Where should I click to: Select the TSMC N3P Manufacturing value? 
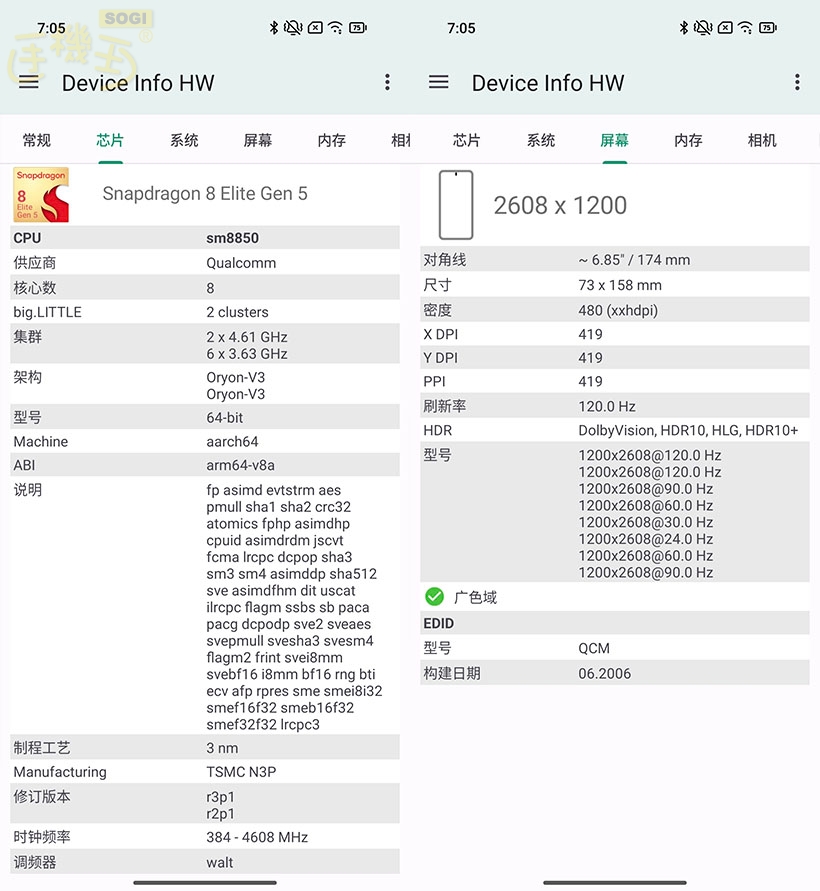click(241, 772)
